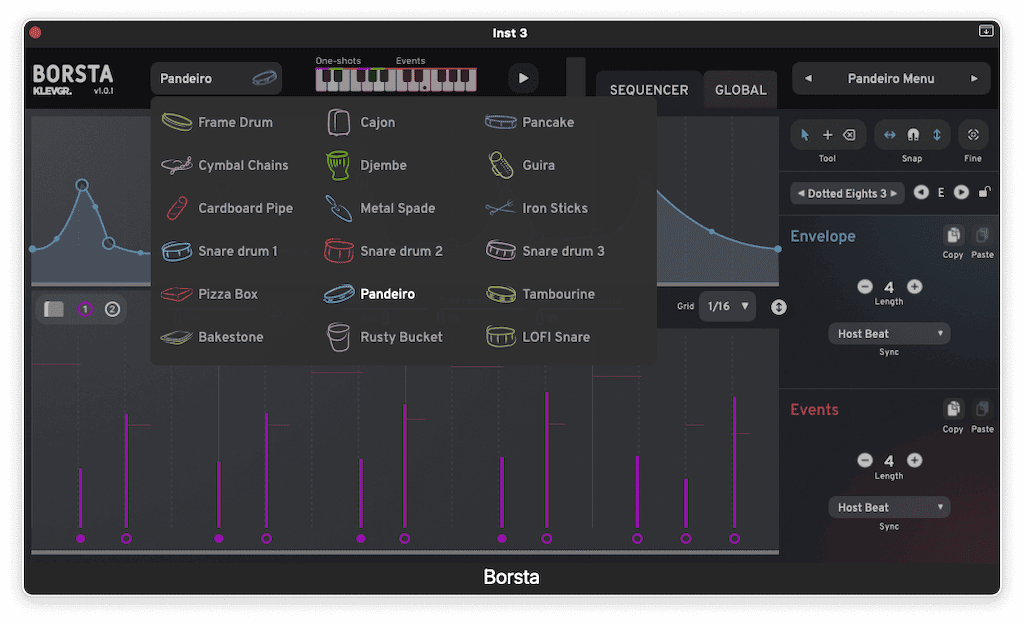Select event layer 1 circle

click(x=85, y=309)
